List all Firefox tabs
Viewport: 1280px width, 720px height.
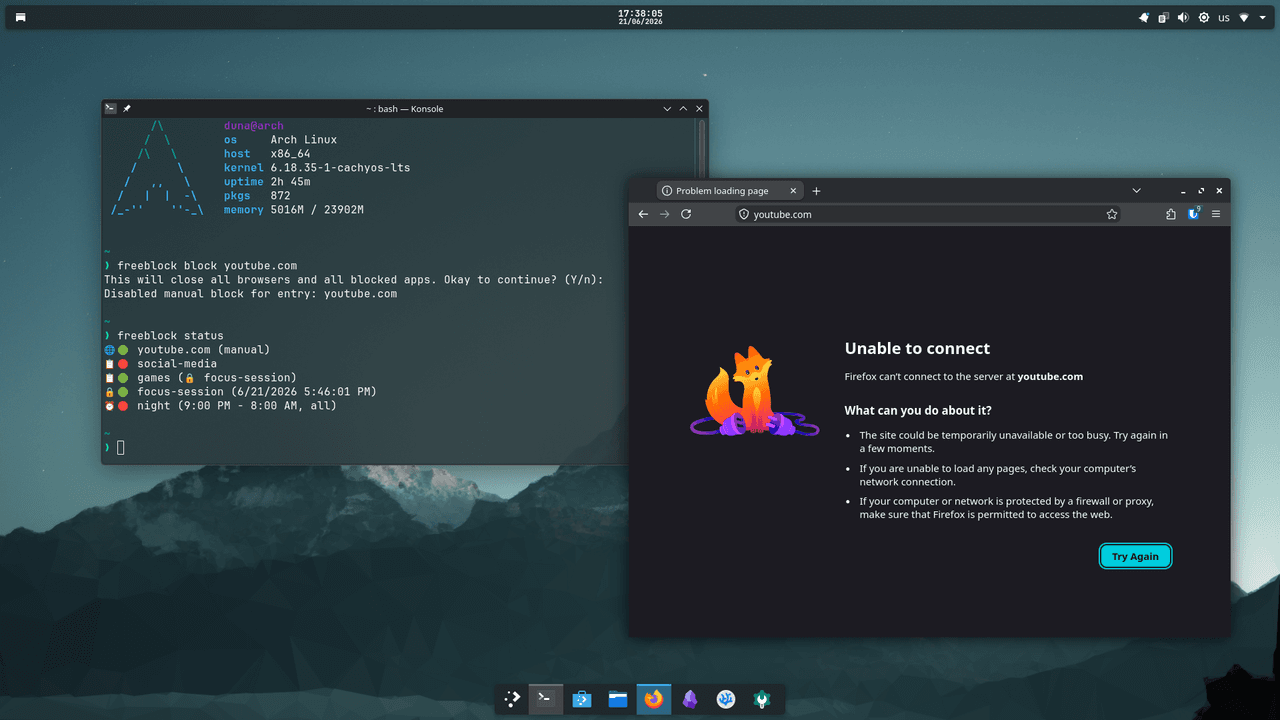1136,191
